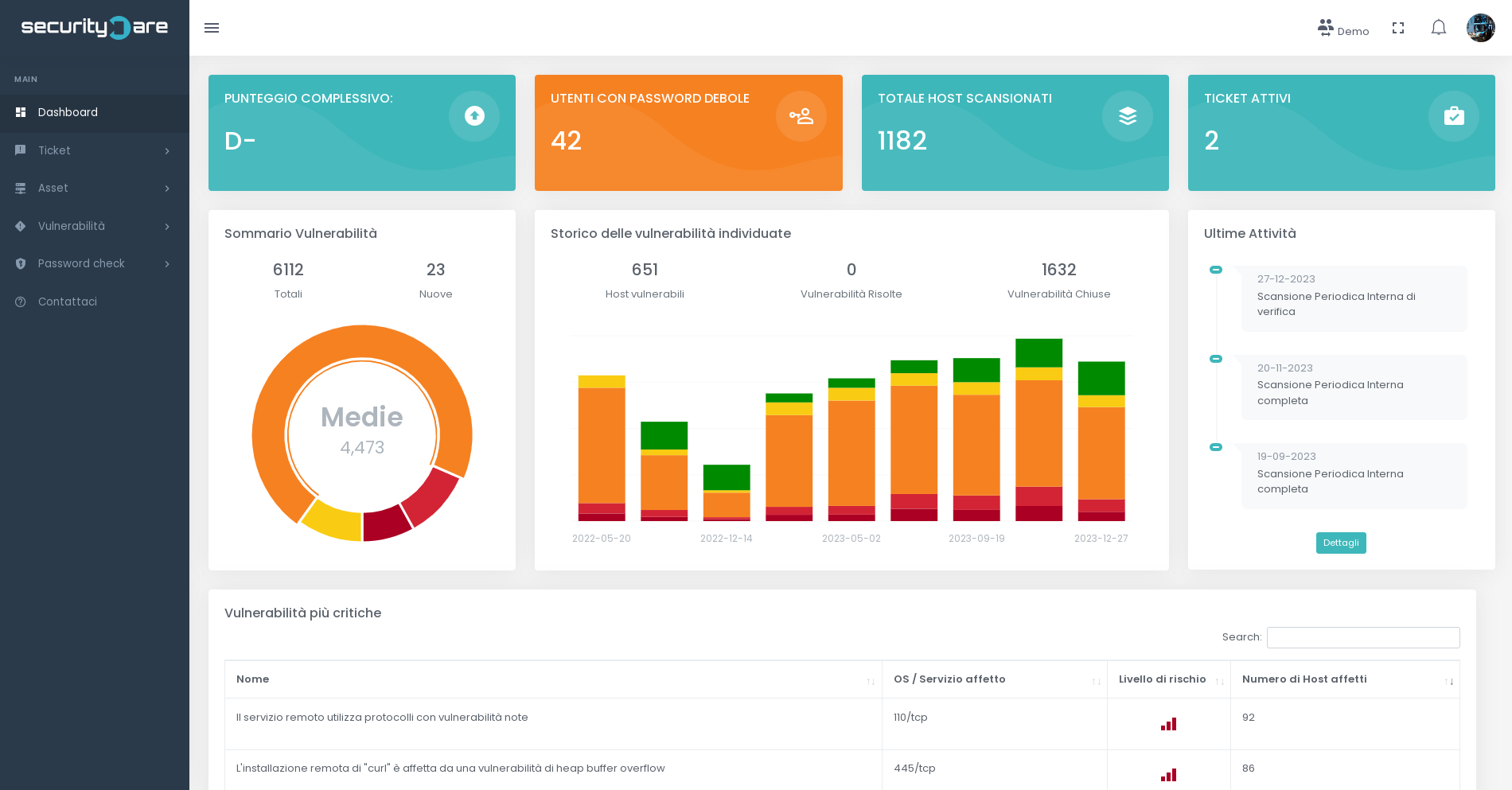Expand the Password check submenu chevron
1512x790 pixels.
click(167, 263)
